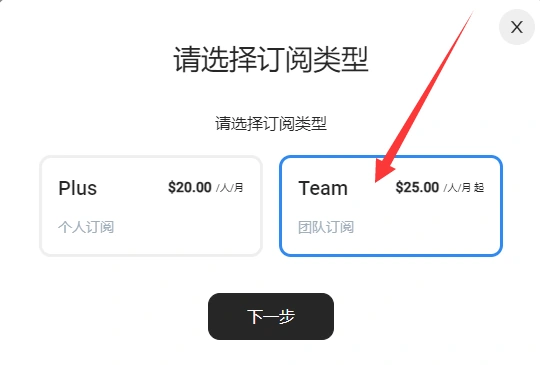Close the subscription dialog with X icon
Screen dimensions: 540x365
517,27
